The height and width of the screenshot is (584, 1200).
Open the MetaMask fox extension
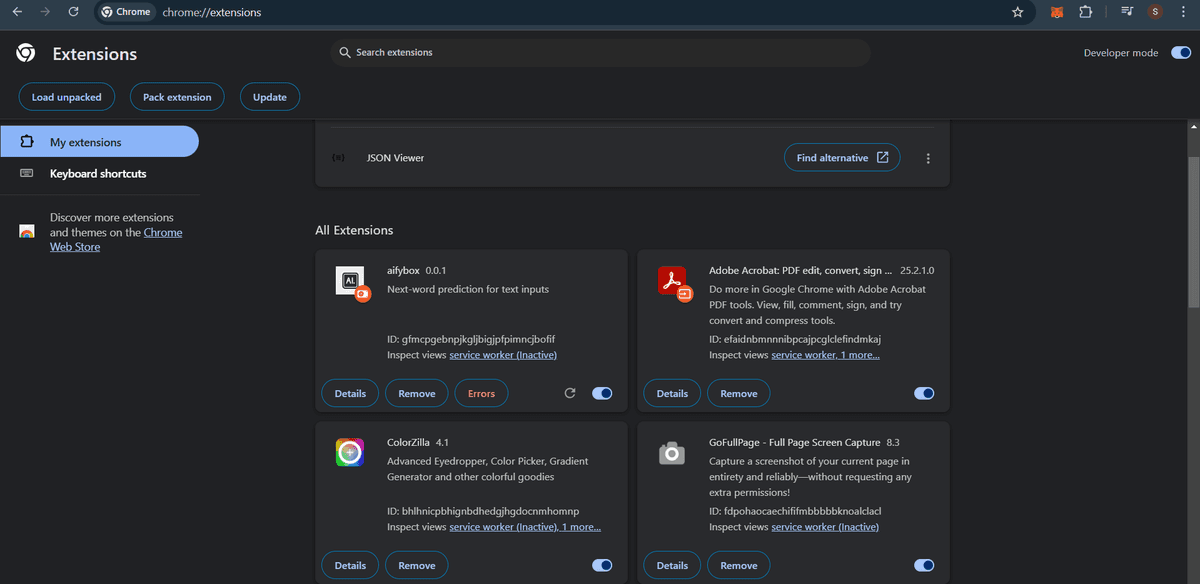pyautogui.click(x=1057, y=12)
